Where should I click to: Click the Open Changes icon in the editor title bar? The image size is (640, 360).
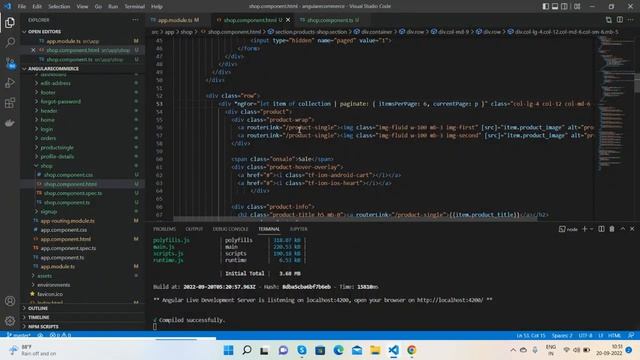tap(609, 20)
